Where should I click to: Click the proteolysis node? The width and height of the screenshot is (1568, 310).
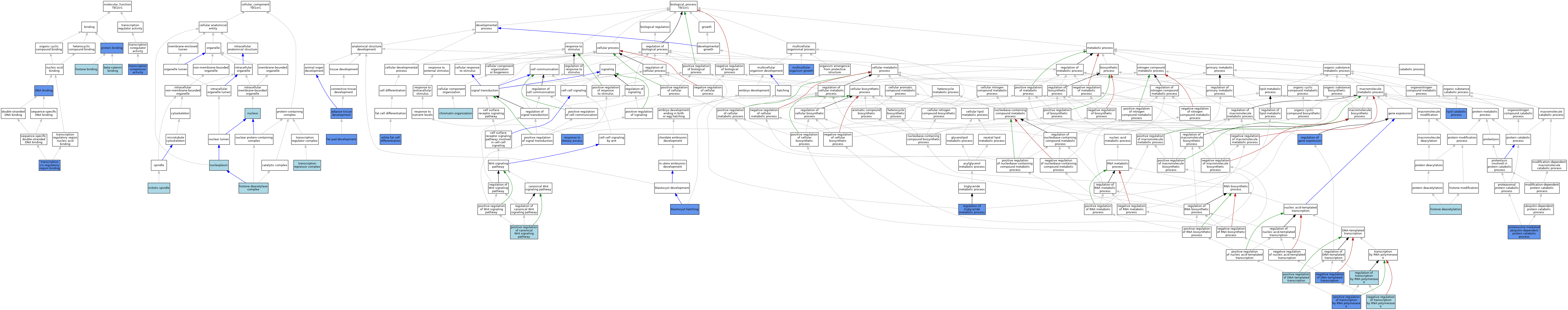click(1491, 139)
